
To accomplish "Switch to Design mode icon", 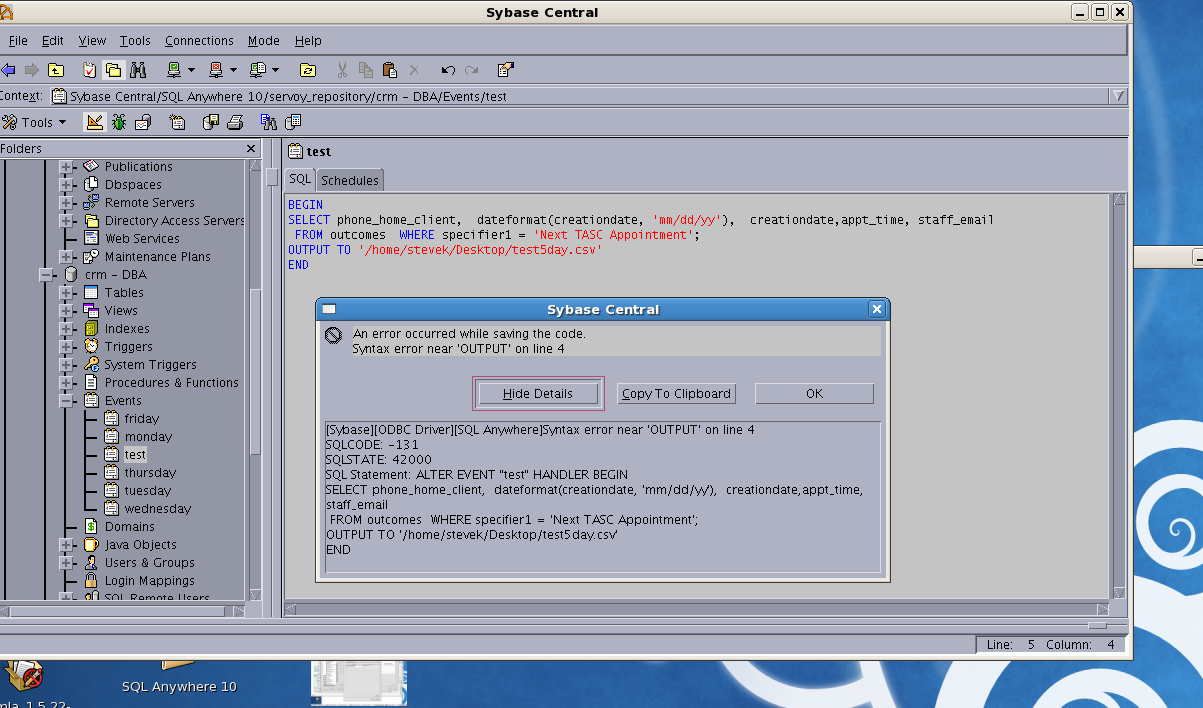I will pyautogui.click(x=94, y=122).
